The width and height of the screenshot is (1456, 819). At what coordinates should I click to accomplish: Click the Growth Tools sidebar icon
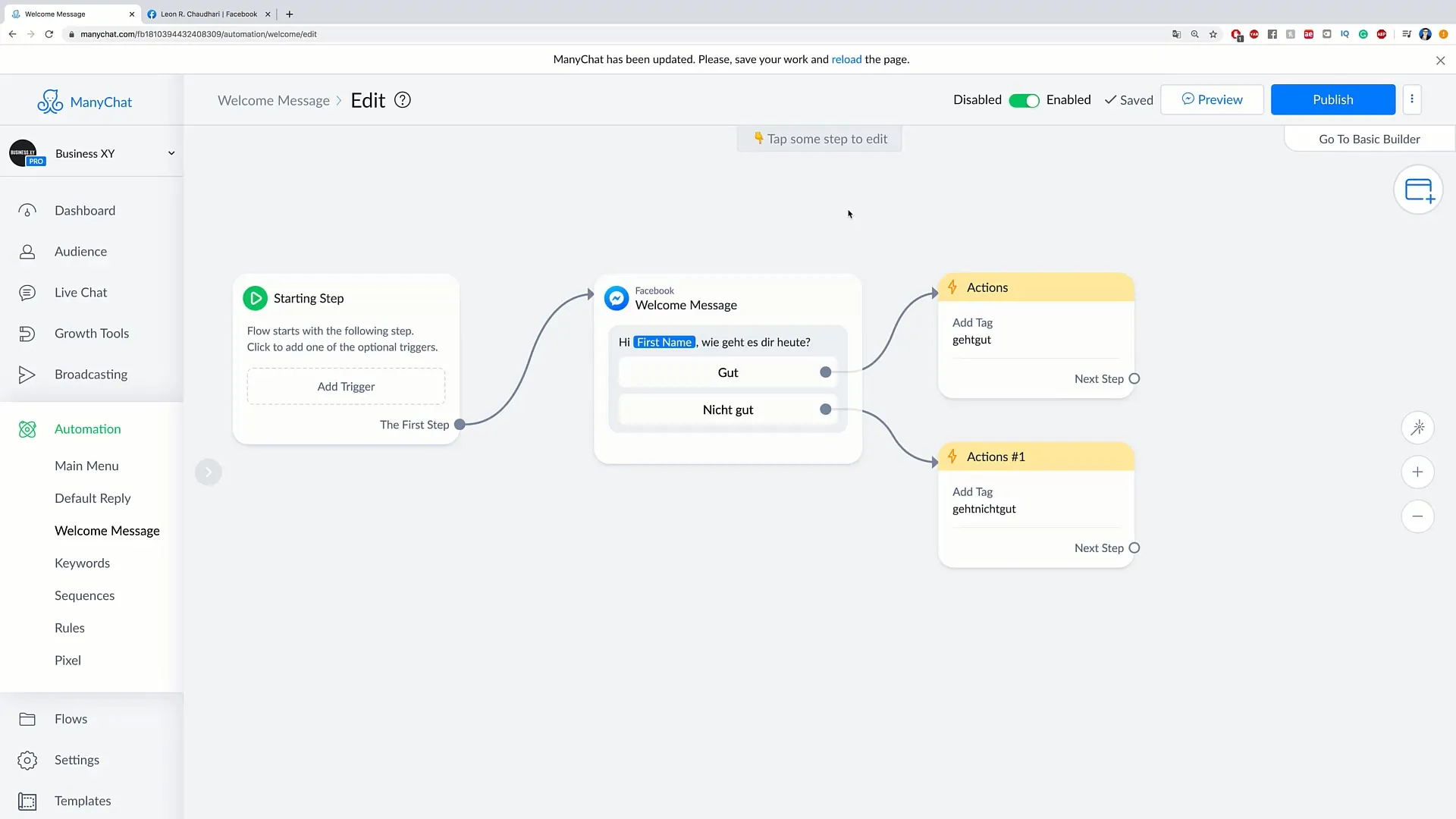(27, 333)
